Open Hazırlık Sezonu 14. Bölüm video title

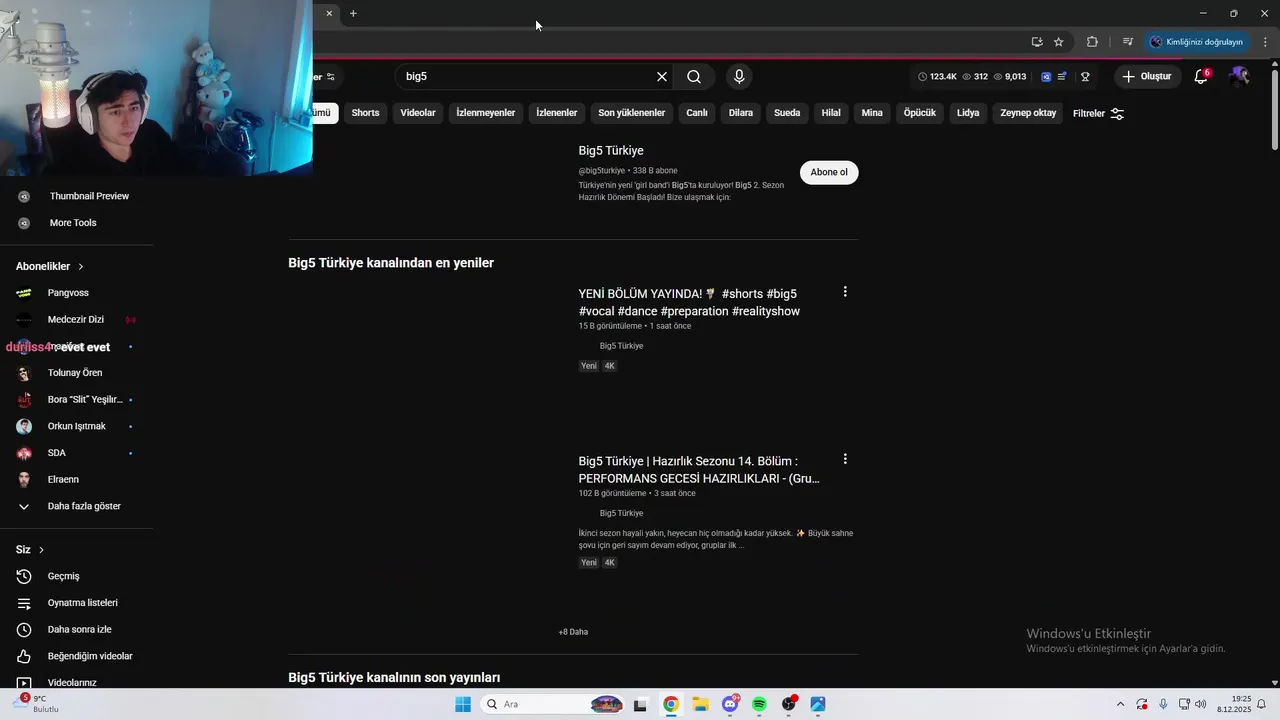[699, 470]
